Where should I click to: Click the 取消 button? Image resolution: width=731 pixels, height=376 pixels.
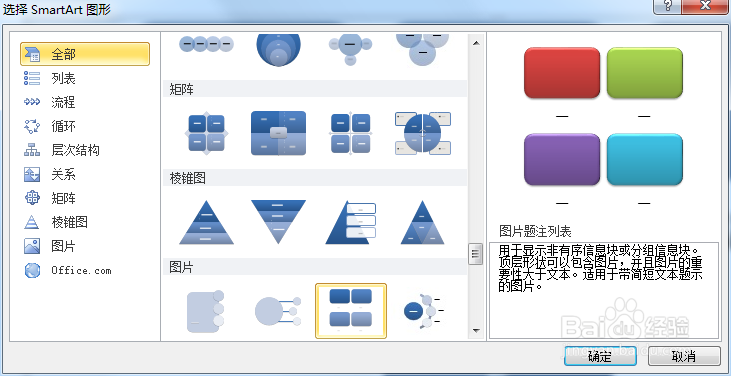click(684, 356)
